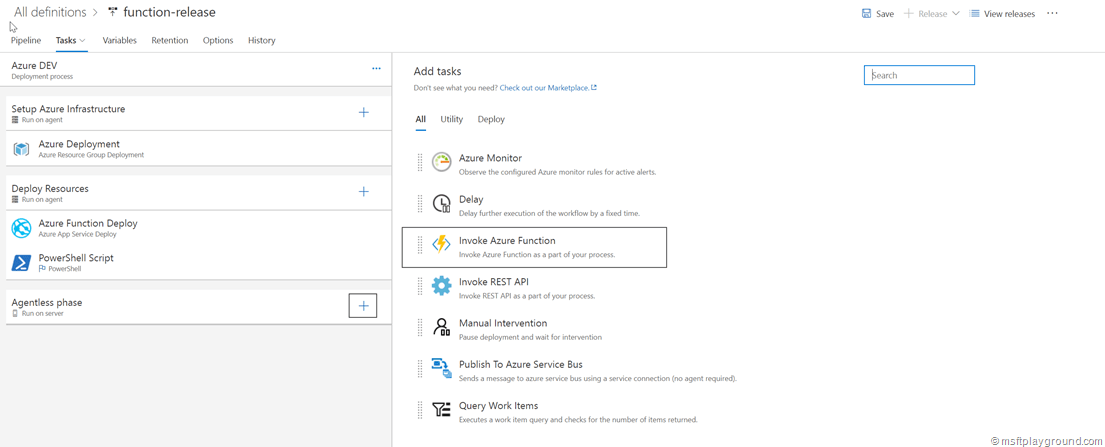Click the Query Work Items title text
1105x447 pixels.
click(x=498, y=405)
